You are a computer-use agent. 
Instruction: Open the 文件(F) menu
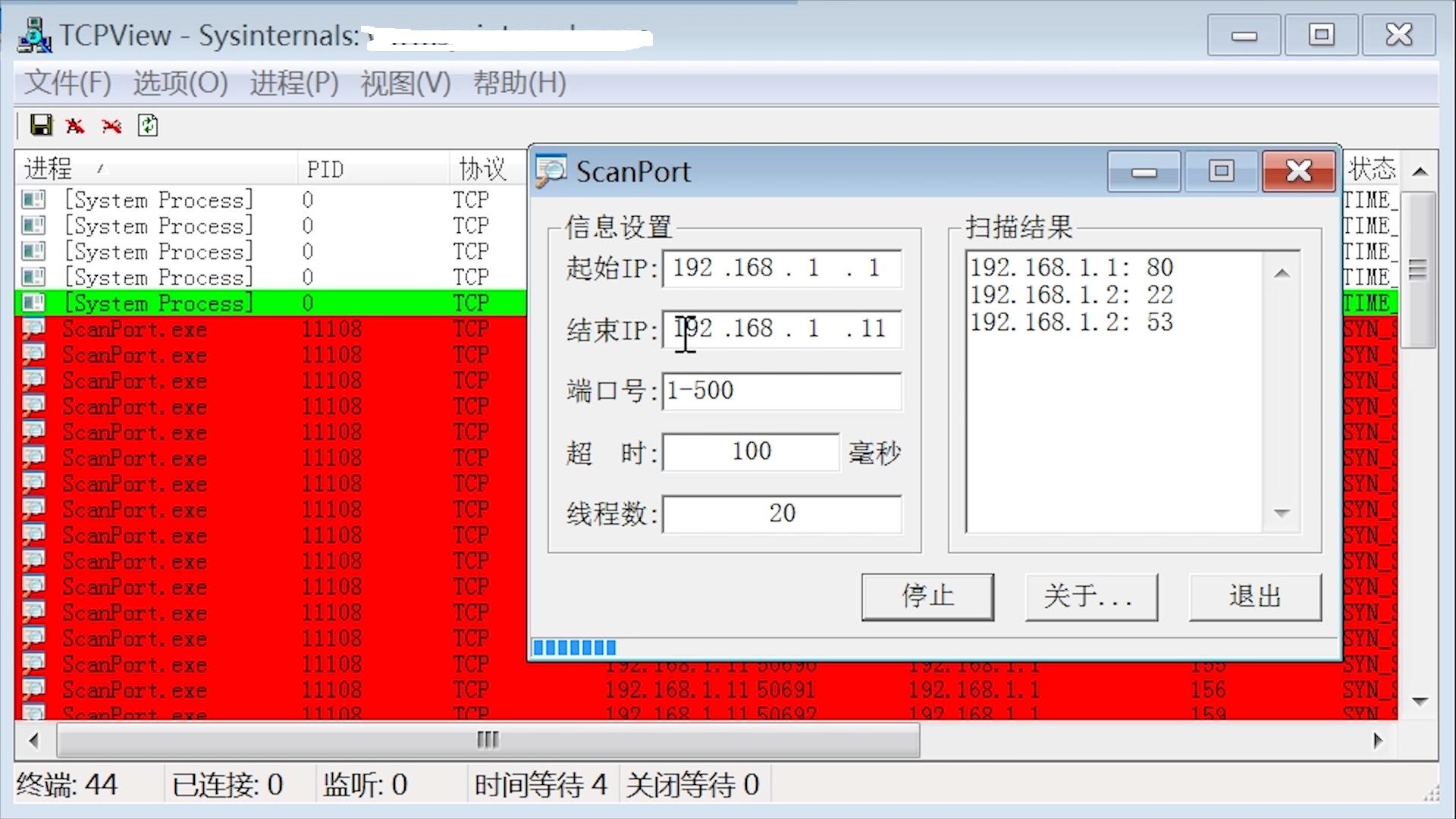coord(67,83)
